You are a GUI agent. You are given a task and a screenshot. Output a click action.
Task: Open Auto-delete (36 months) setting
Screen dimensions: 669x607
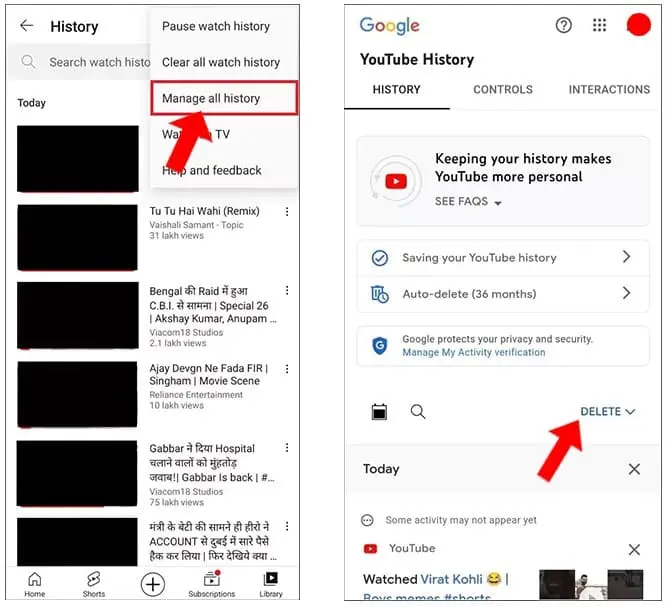point(503,294)
